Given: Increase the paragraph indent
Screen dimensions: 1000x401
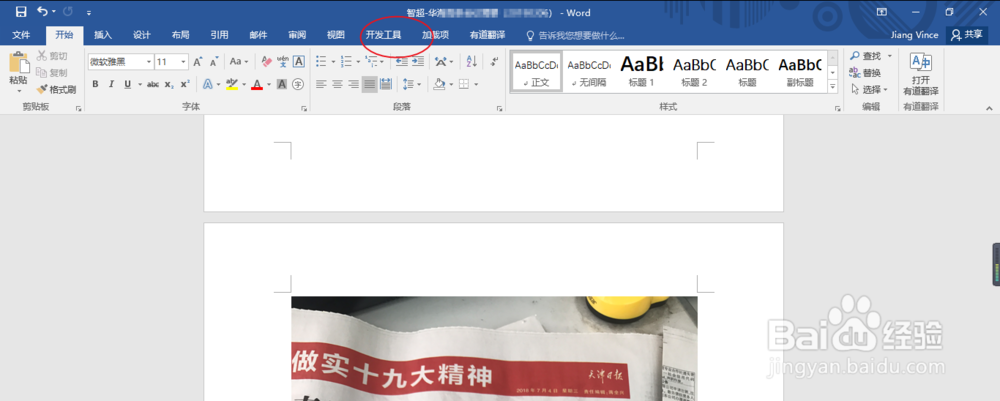Looking at the screenshot, I should tap(418, 62).
